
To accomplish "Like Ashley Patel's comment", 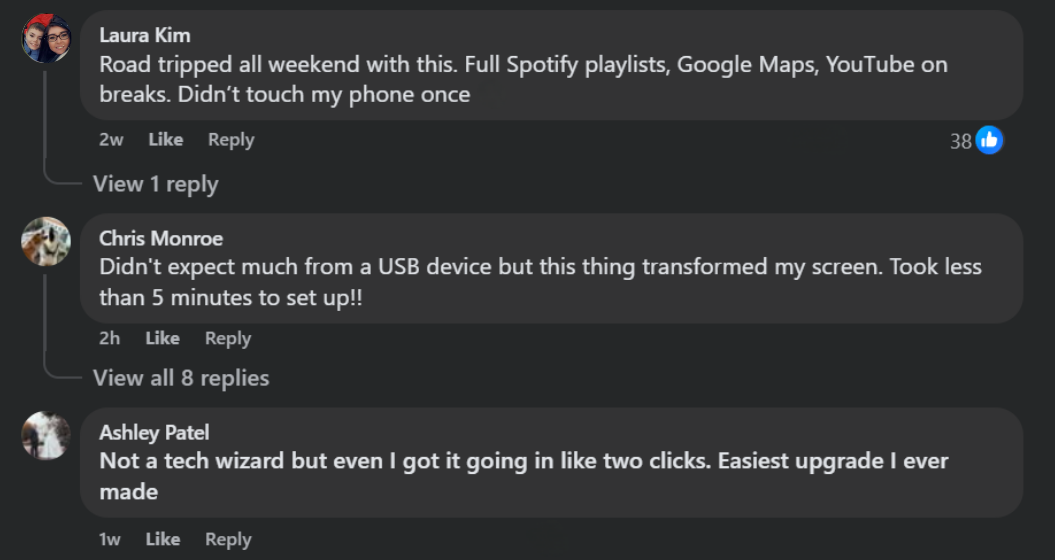I will click(162, 539).
